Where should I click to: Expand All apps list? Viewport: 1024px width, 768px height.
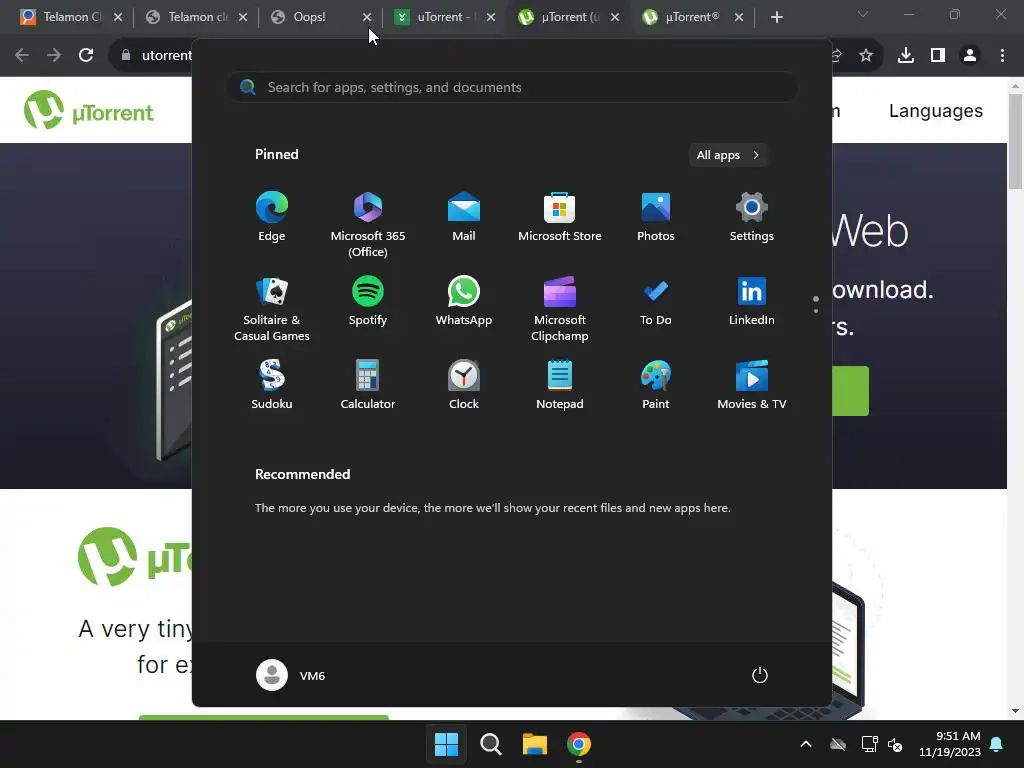tap(728, 155)
